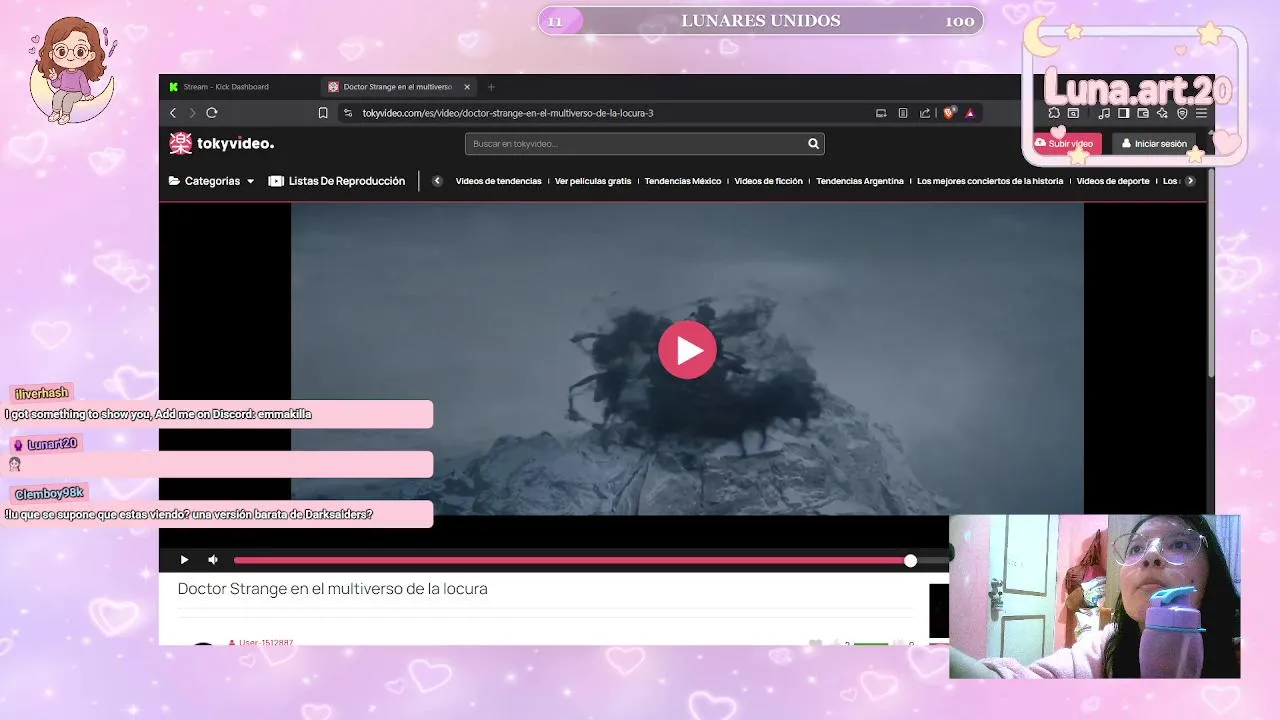Click the User-1512887 uploader name
The width and height of the screenshot is (1280, 720).
[266, 642]
